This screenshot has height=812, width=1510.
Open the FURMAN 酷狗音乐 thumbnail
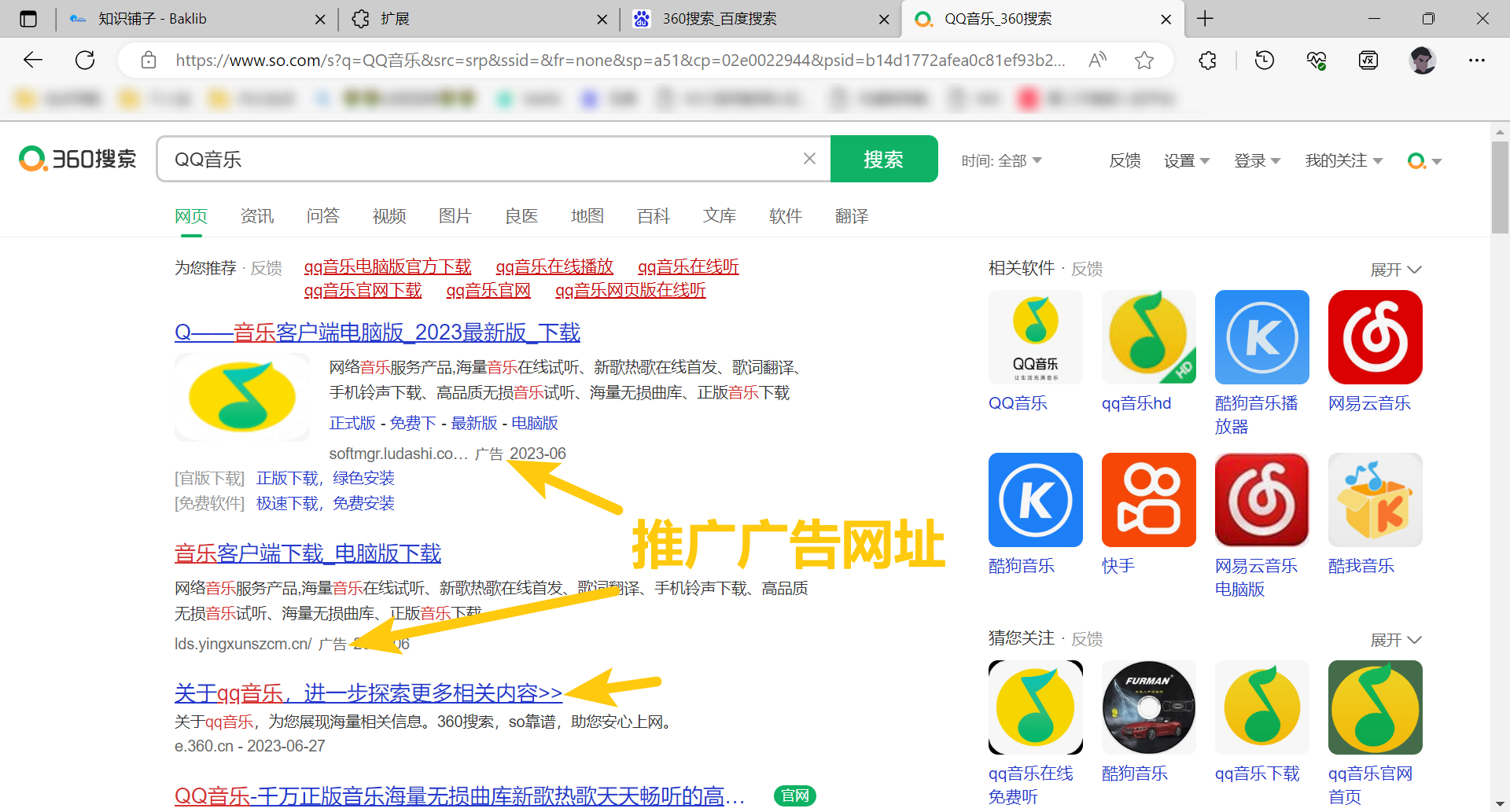pyautogui.click(x=1149, y=707)
